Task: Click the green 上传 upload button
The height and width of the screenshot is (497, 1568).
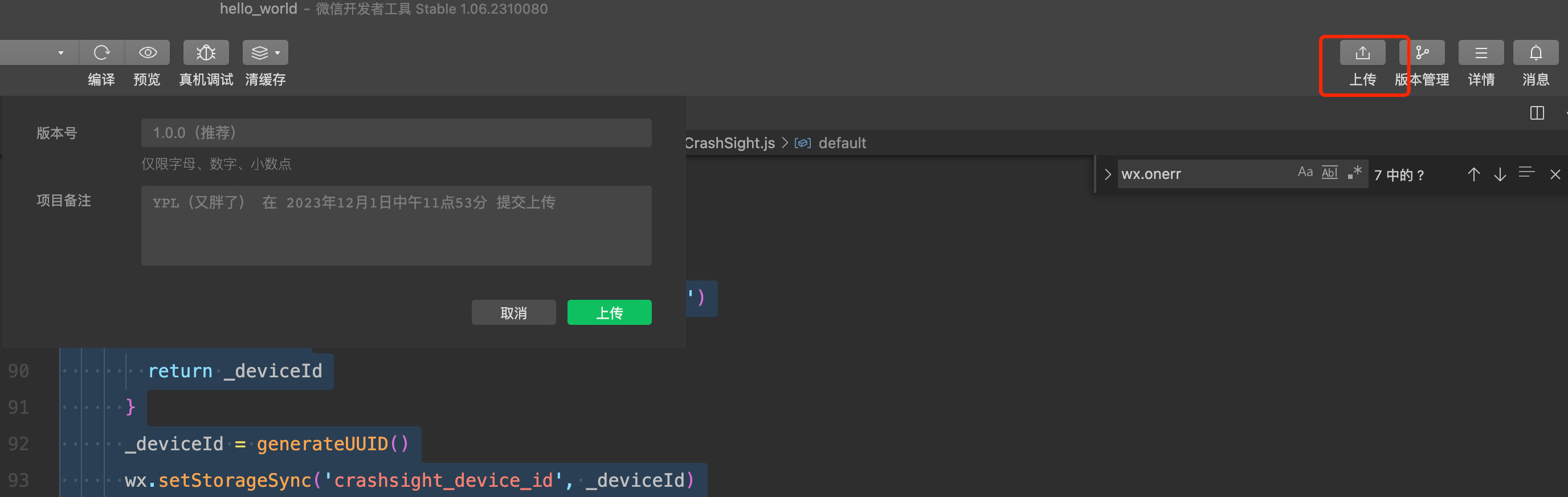Action: (609, 312)
